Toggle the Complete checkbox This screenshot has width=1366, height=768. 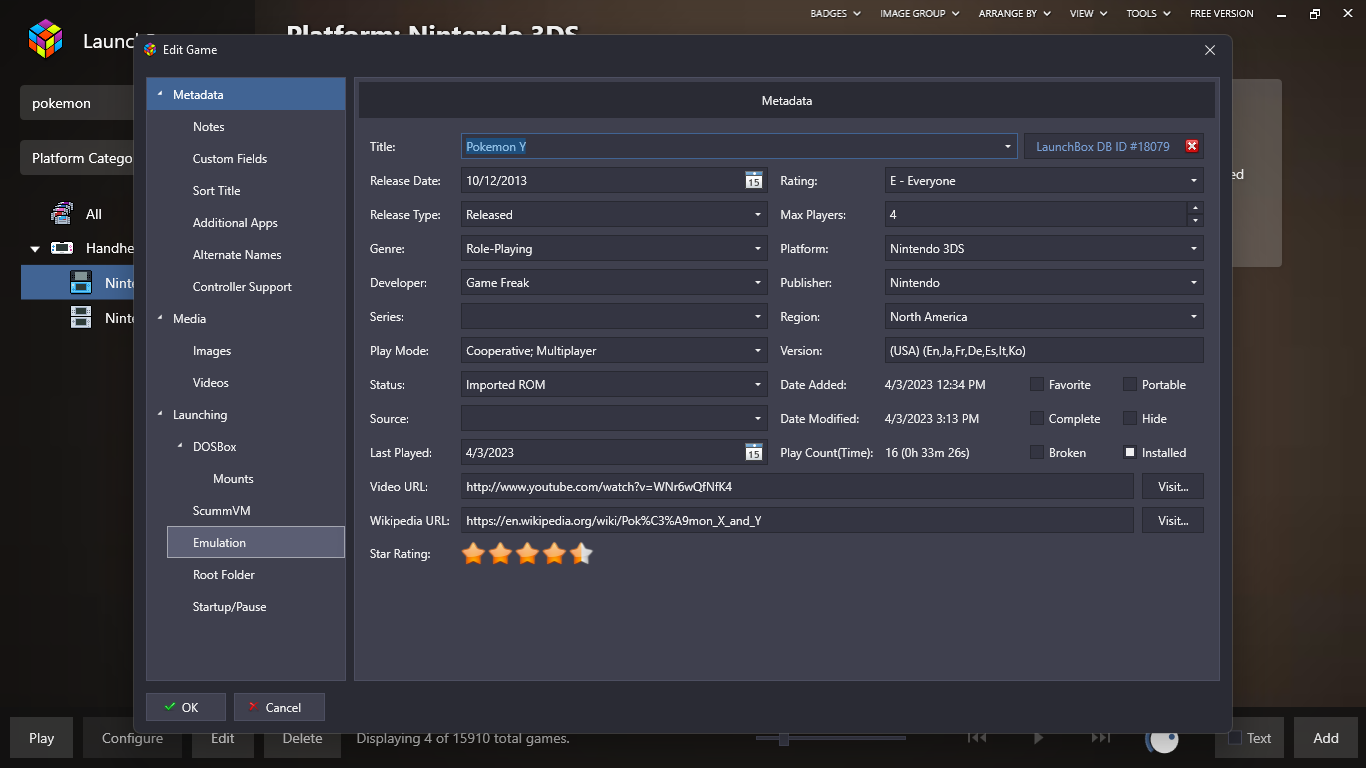(1037, 418)
